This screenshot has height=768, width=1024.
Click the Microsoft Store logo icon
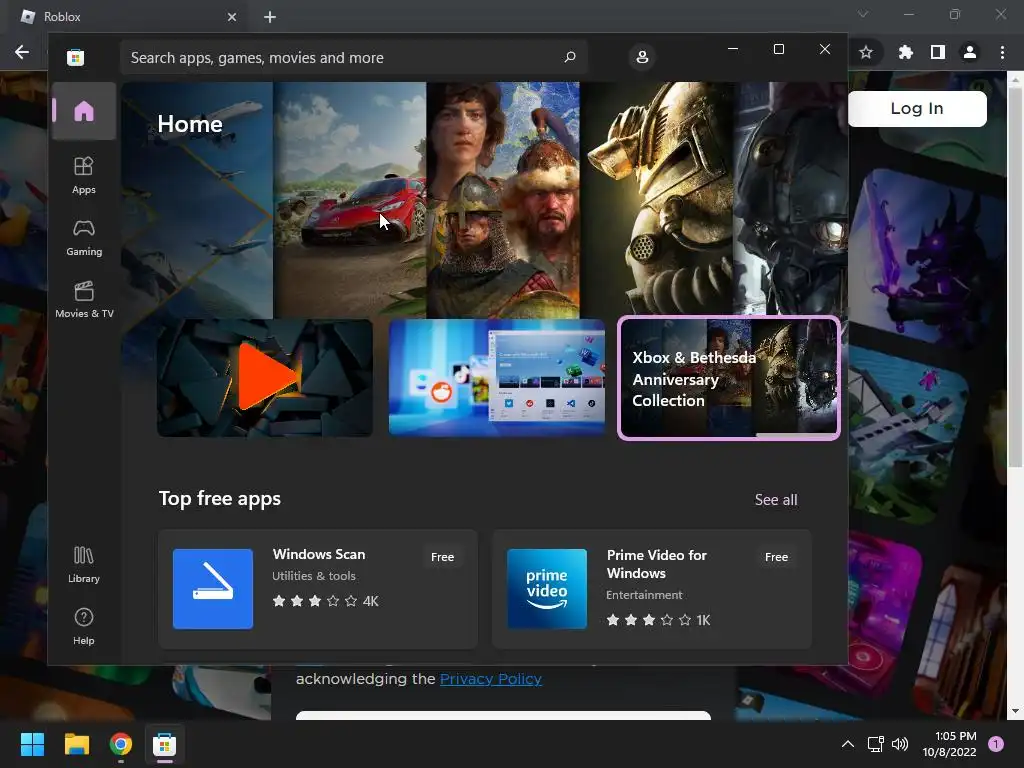[75, 57]
